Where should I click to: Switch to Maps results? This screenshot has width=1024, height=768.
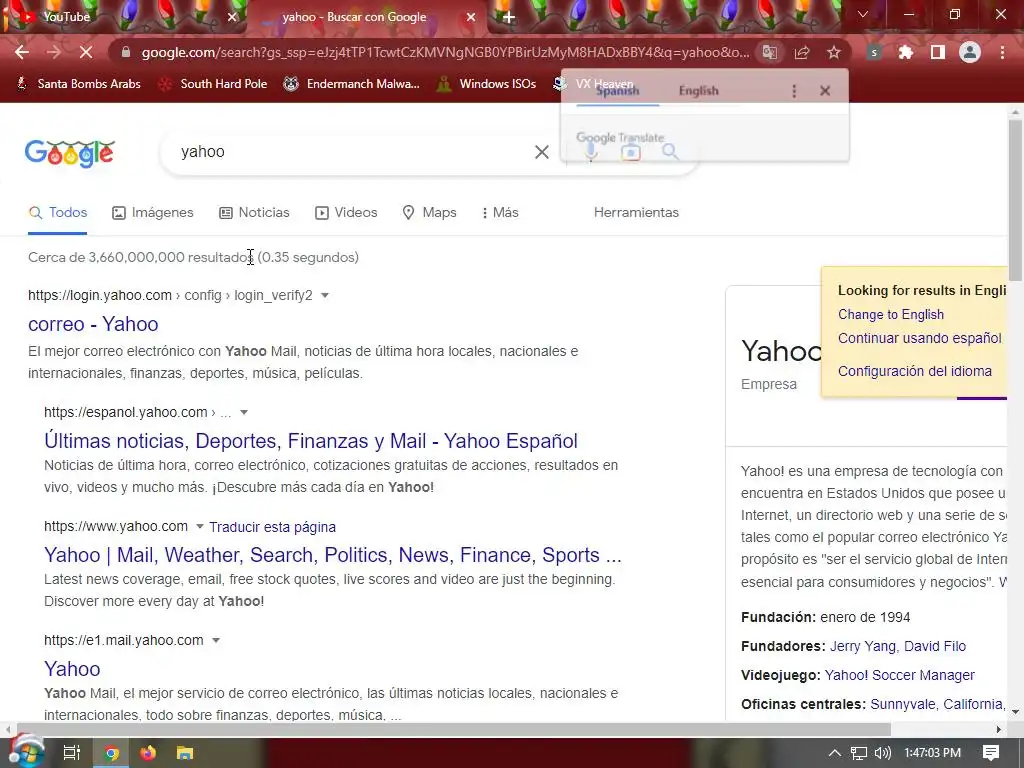coord(430,212)
